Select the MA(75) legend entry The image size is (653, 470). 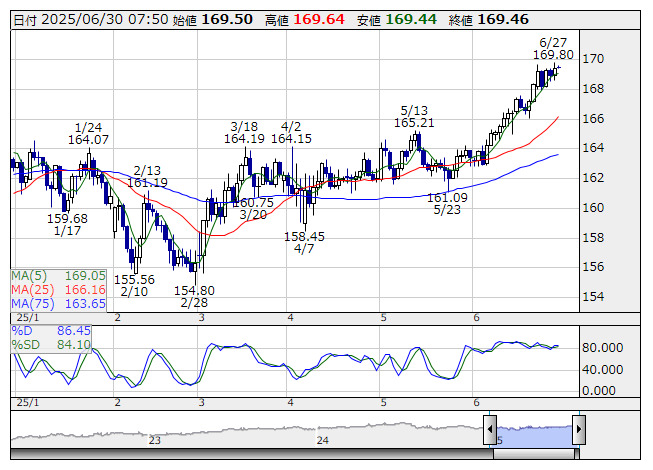coord(59,303)
